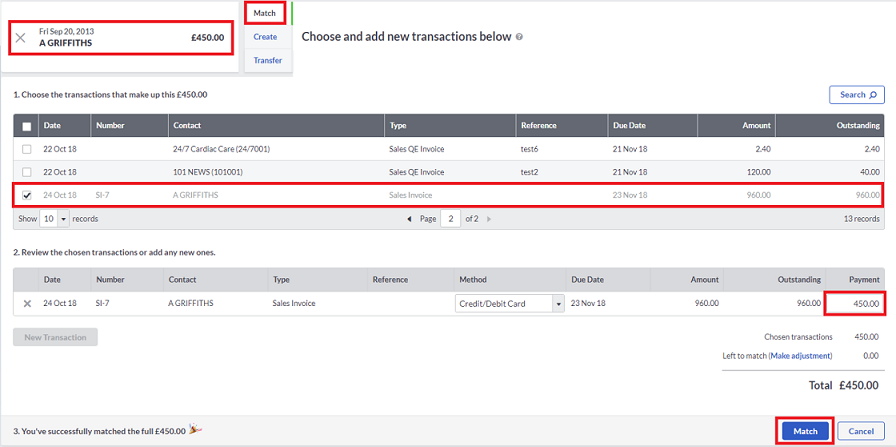Go to previous page arrow
Image resolution: width=896 pixels, height=447 pixels.
pyautogui.click(x=408, y=218)
